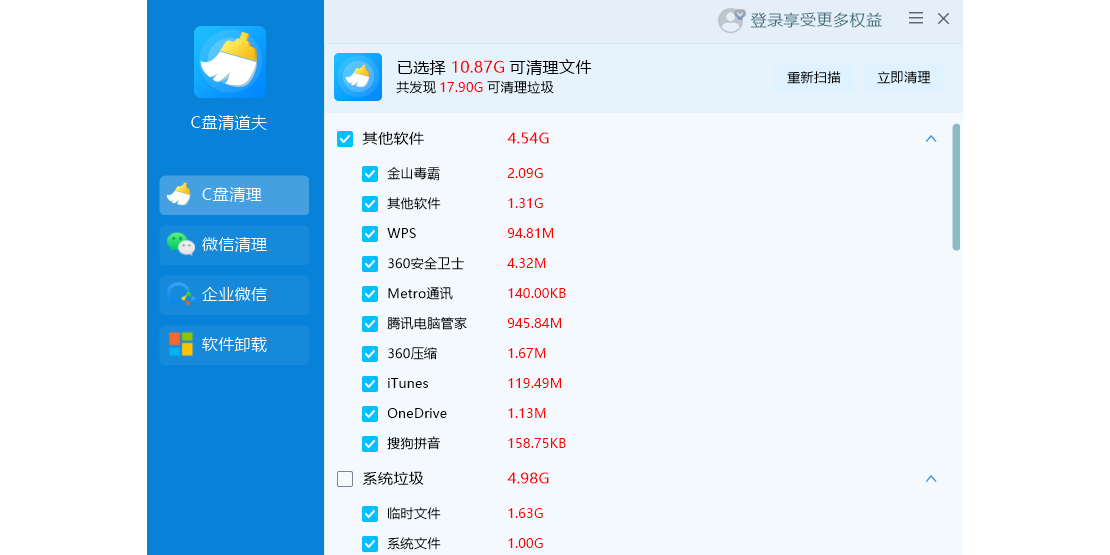Open the hamburger menu icon at top right
This screenshot has width=1110, height=555.
pyautogui.click(x=915, y=18)
